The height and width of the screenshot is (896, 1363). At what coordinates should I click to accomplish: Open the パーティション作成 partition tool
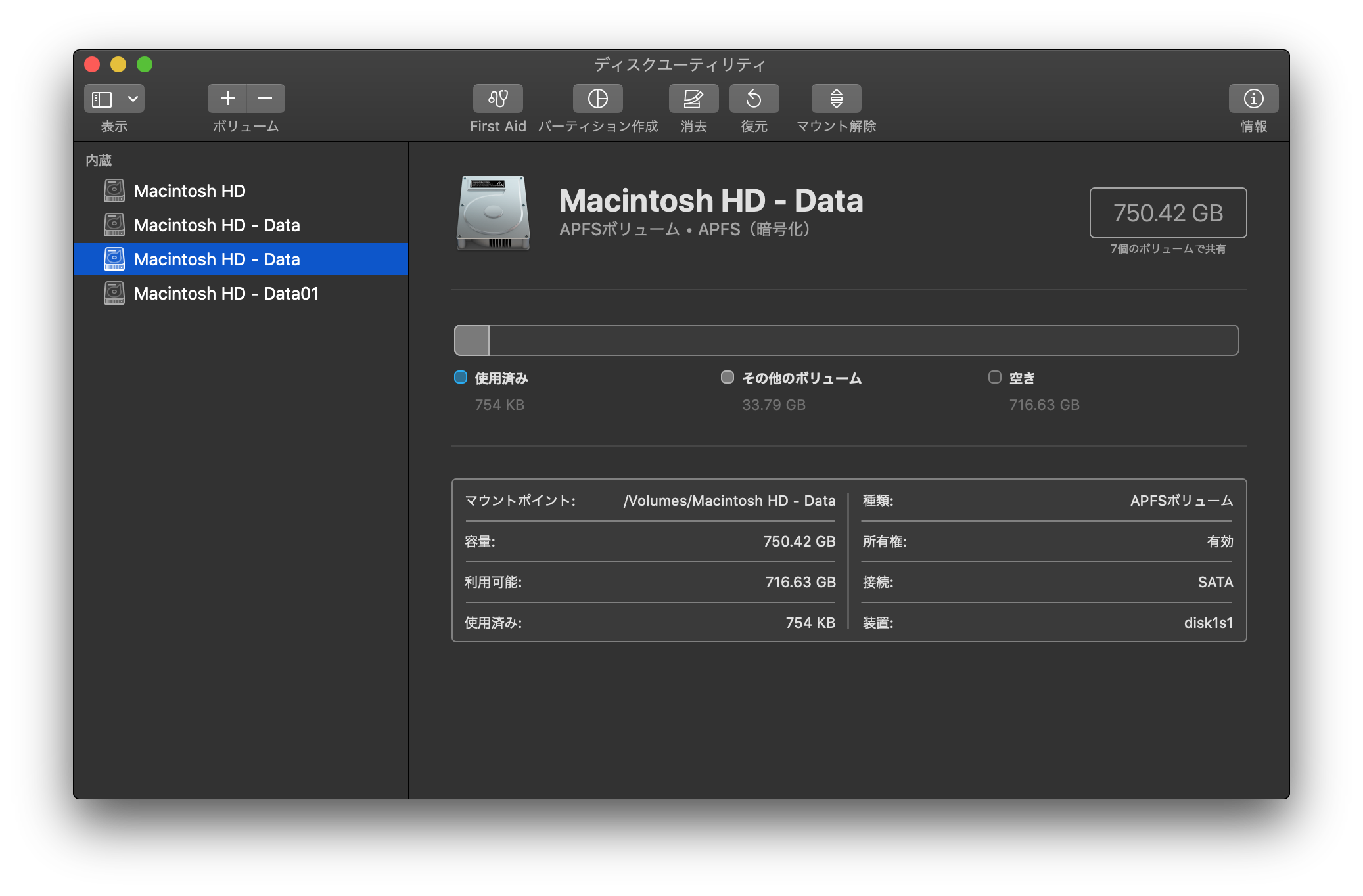[x=597, y=99]
